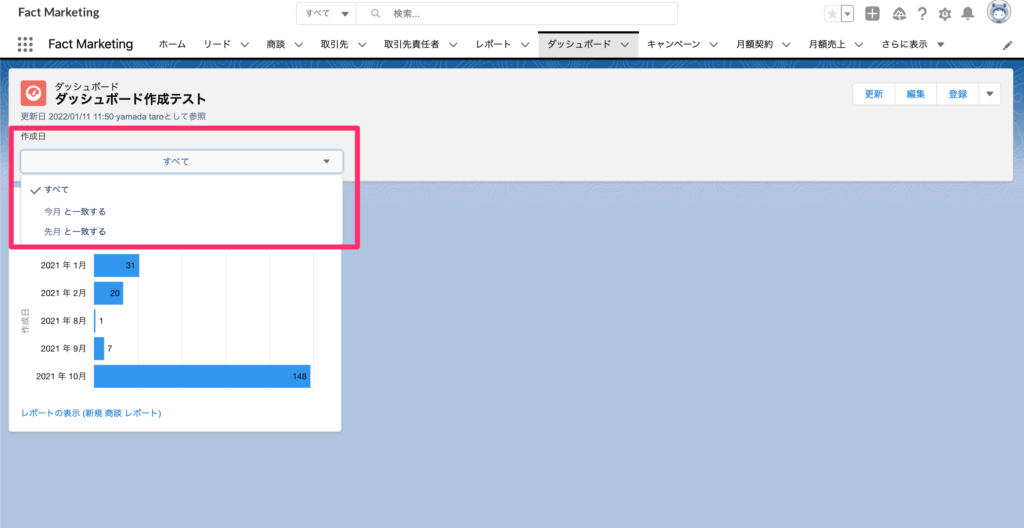This screenshot has height=528, width=1024.
Task: Open the レポートの表示 link
Action: pos(91,412)
